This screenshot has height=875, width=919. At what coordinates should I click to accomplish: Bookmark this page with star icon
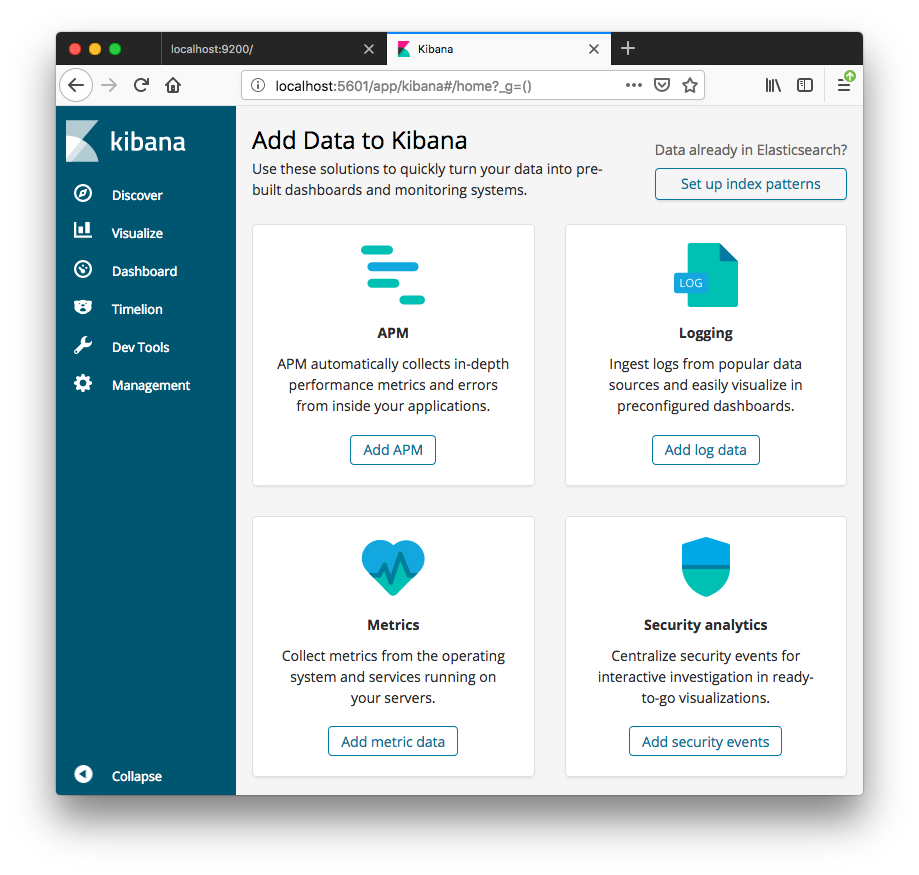[x=690, y=86]
